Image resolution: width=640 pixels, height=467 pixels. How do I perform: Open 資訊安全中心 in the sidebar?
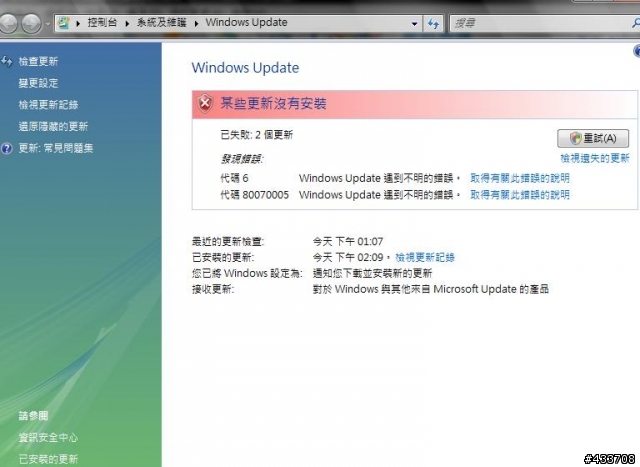(x=48, y=438)
